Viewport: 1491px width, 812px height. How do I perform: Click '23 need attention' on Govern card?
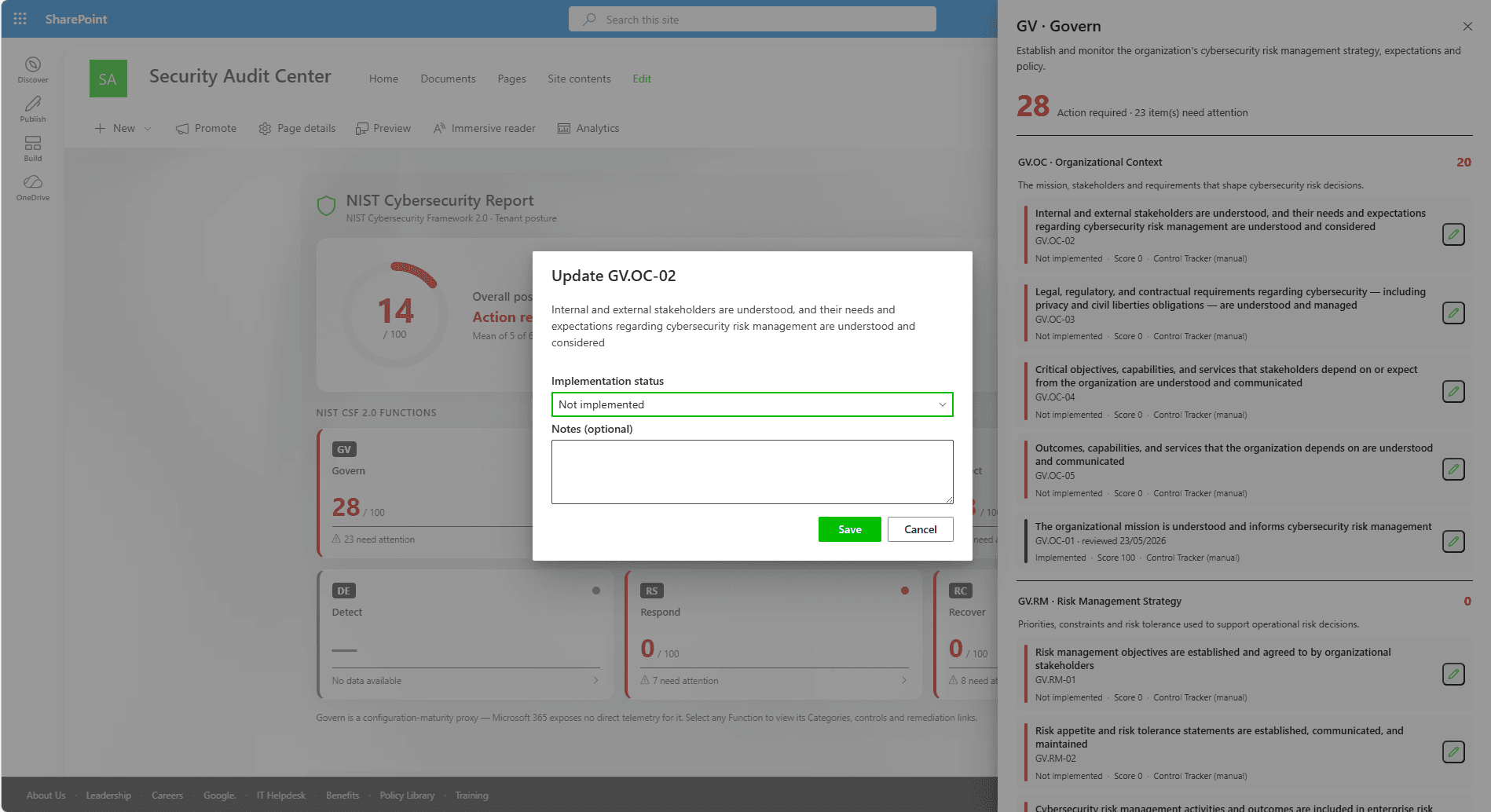pyautogui.click(x=379, y=540)
